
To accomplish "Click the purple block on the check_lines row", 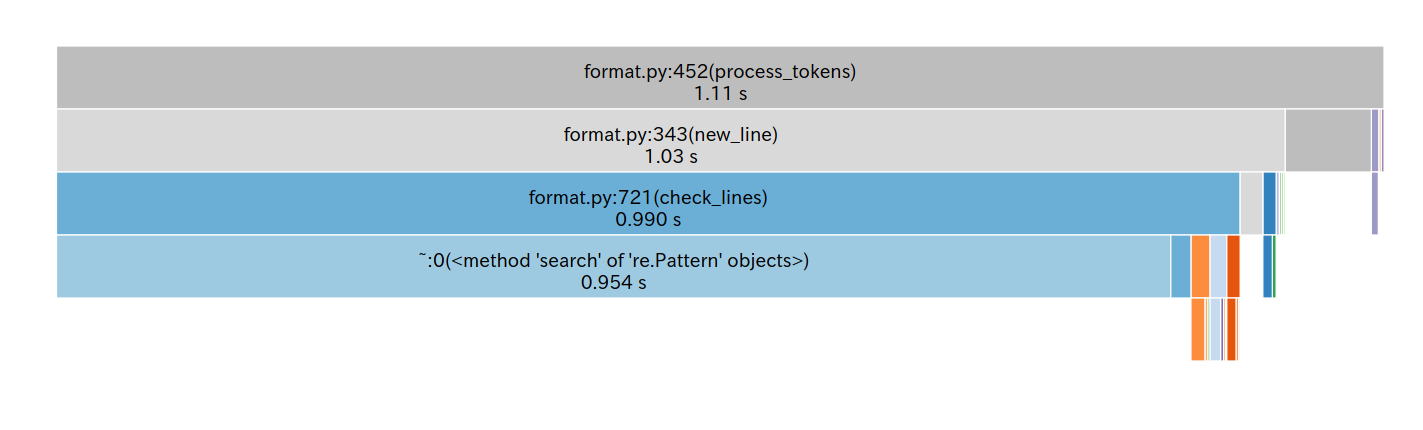I will point(1375,203).
